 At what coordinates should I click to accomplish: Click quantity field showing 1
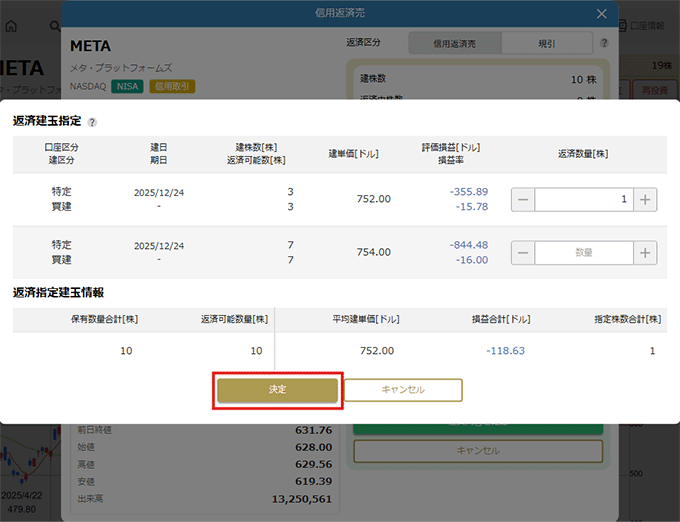584,199
